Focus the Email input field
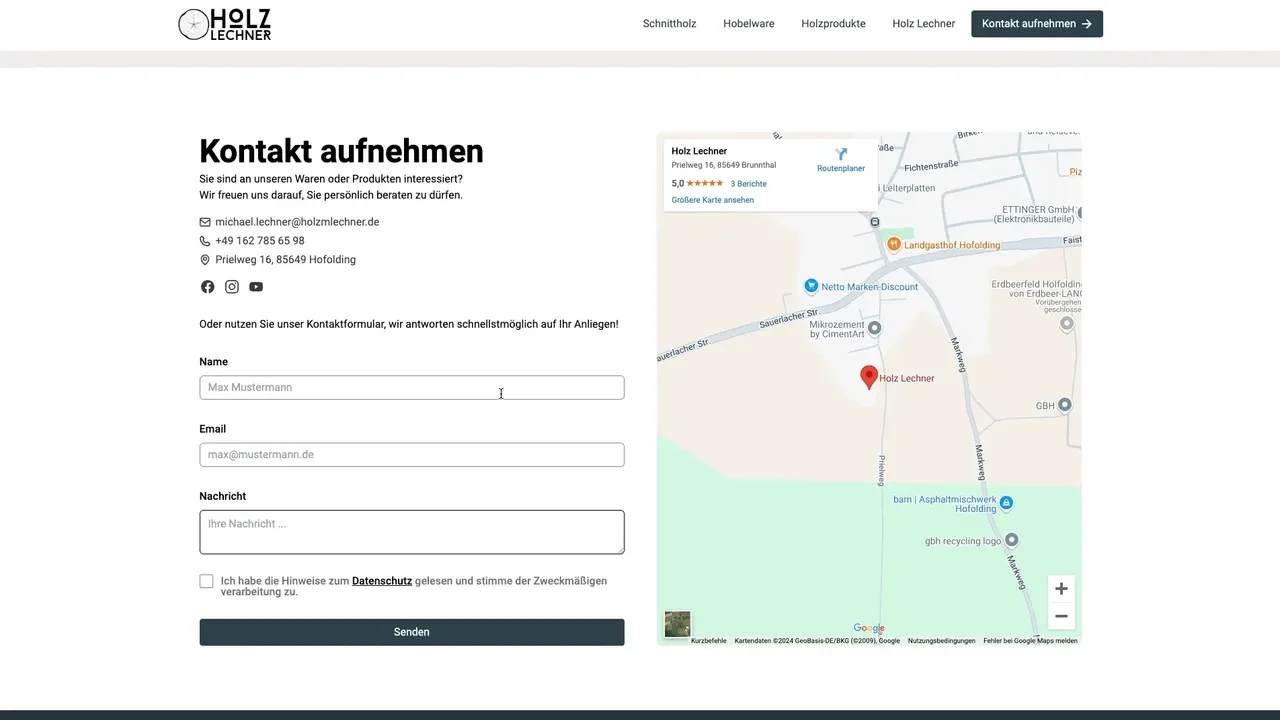Image resolution: width=1280 pixels, height=720 pixels. point(412,455)
